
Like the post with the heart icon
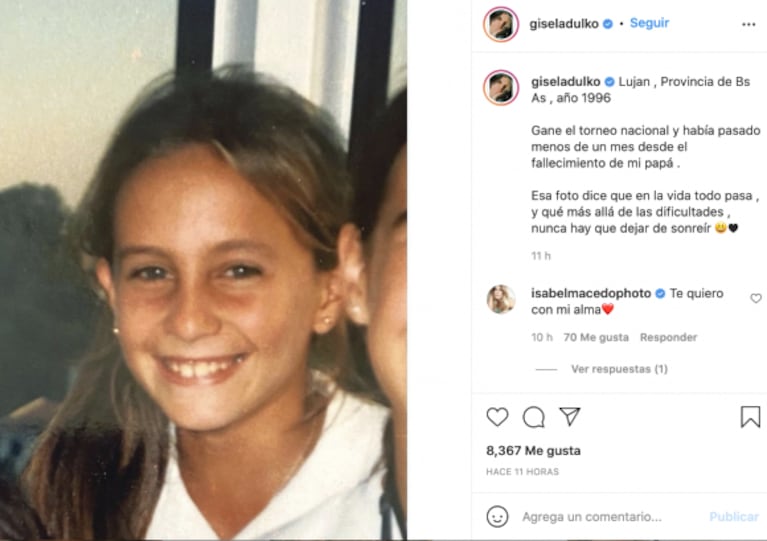click(x=497, y=417)
